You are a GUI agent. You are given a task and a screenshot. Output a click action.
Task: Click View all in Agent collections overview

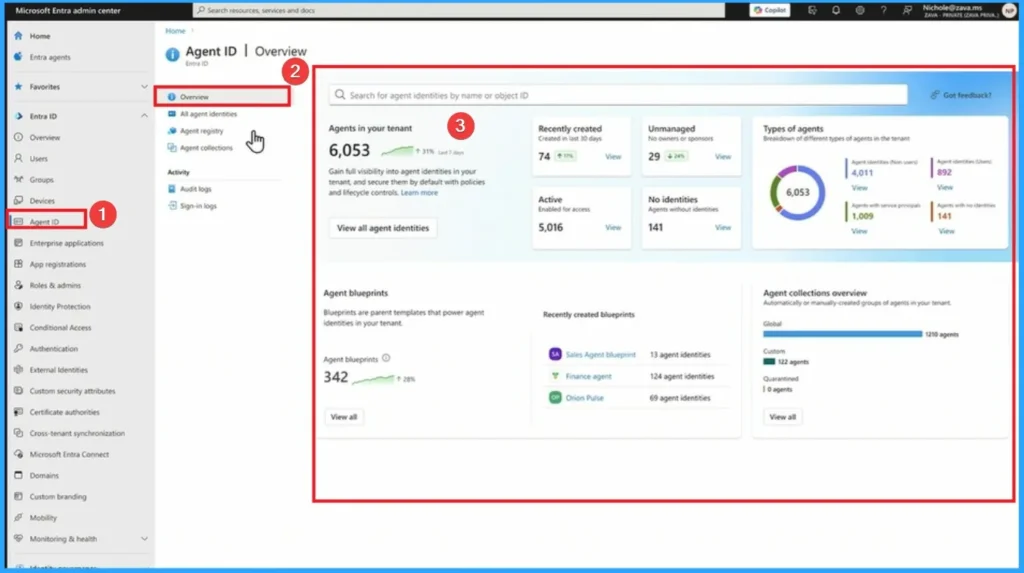[x=782, y=417]
